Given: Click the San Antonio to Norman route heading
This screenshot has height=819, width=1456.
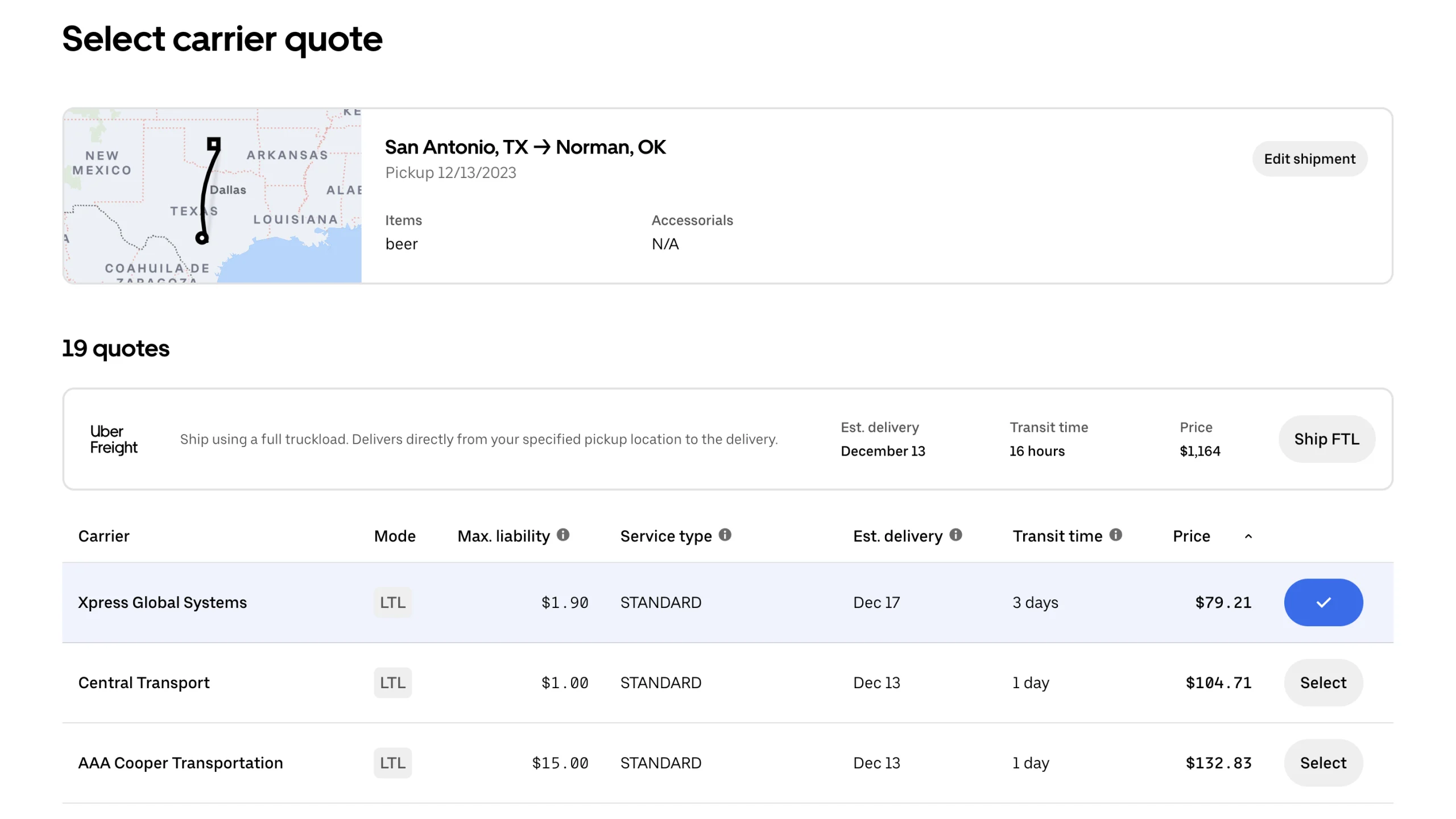Looking at the screenshot, I should (x=525, y=147).
